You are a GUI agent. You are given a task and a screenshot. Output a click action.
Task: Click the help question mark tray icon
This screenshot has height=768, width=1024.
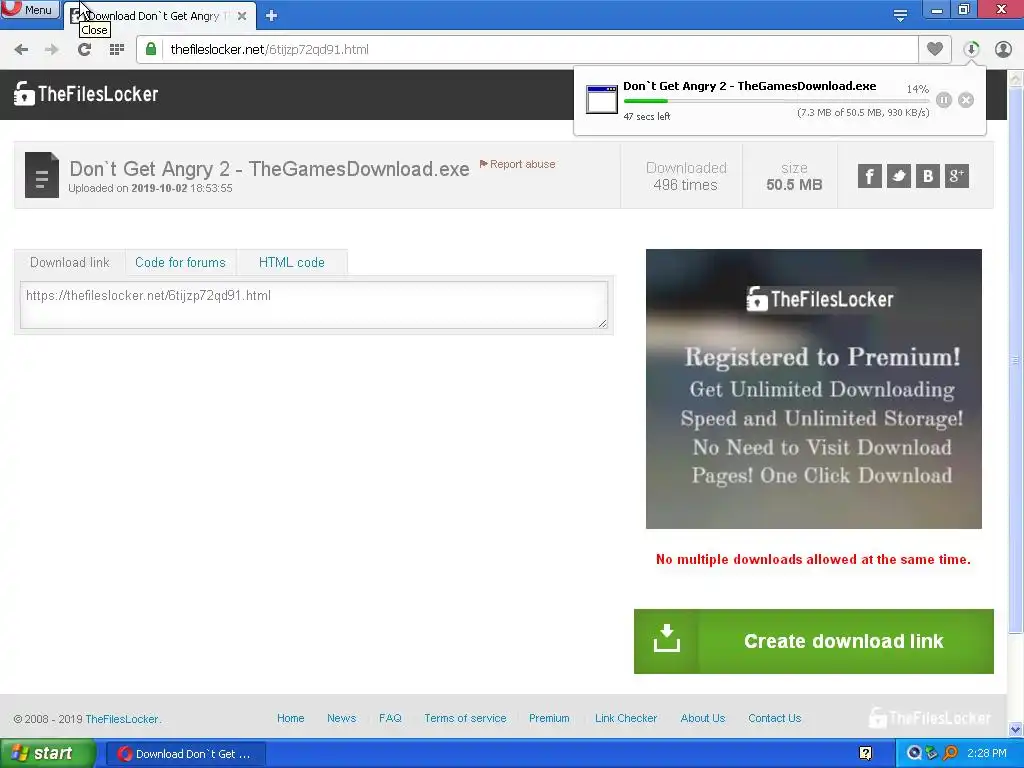[x=866, y=754]
